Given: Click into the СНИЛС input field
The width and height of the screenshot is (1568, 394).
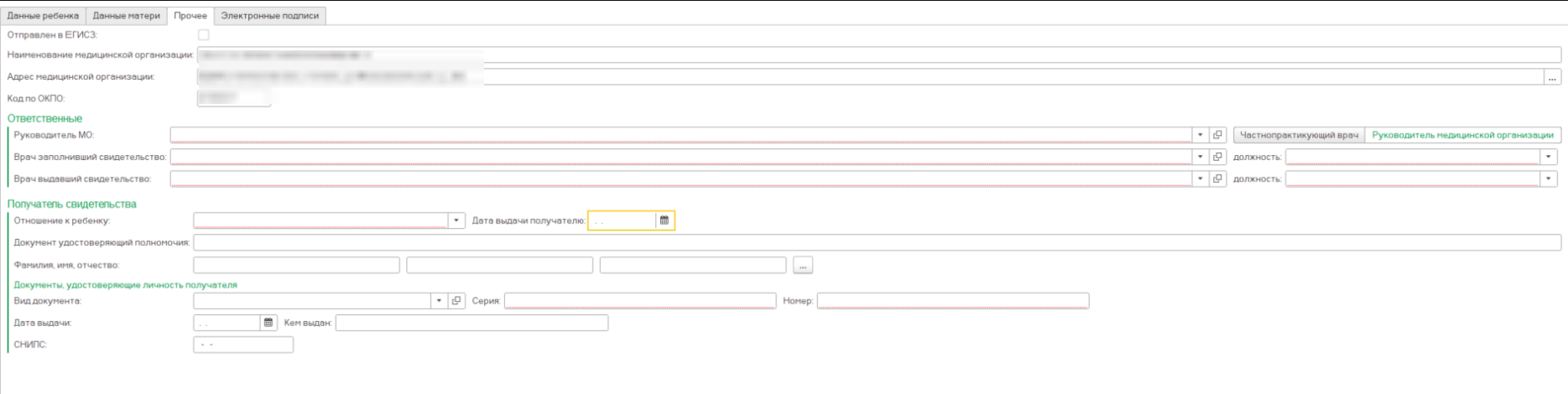Looking at the screenshot, I should pyautogui.click(x=243, y=345).
